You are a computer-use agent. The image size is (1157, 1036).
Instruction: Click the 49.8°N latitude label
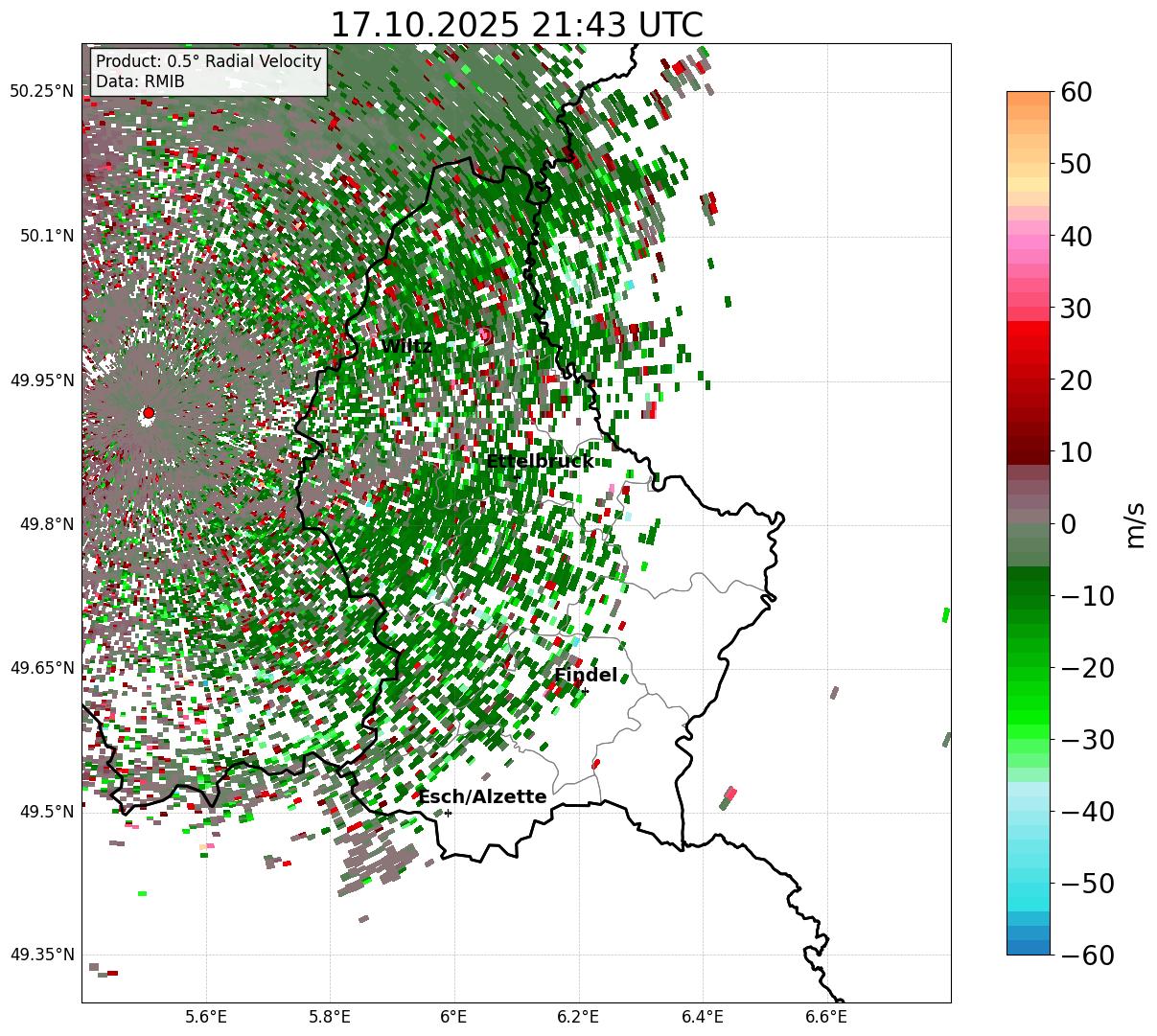46,524
